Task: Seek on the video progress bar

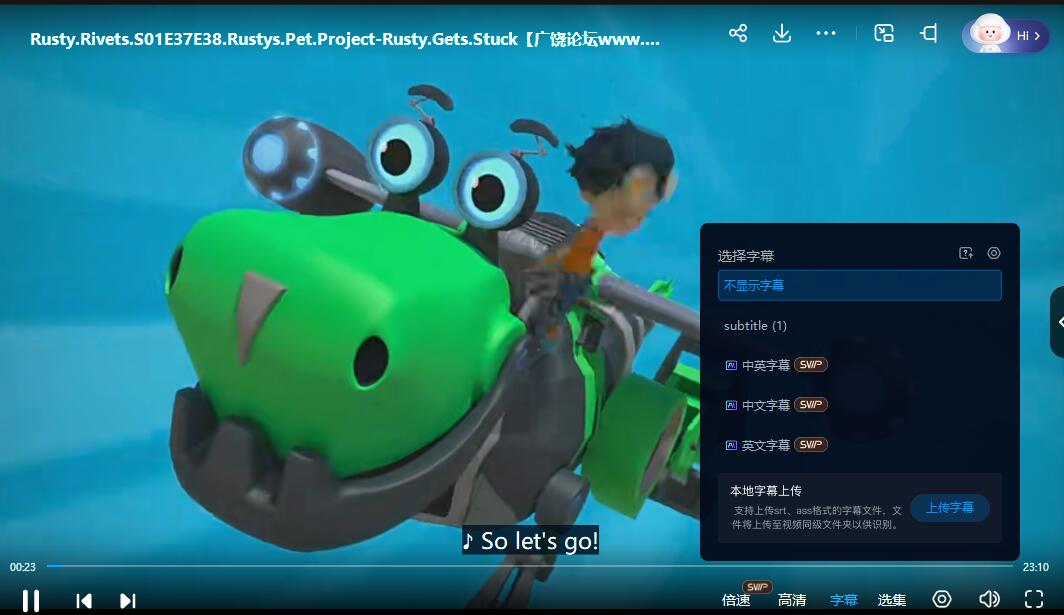Action: coord(529,565)
